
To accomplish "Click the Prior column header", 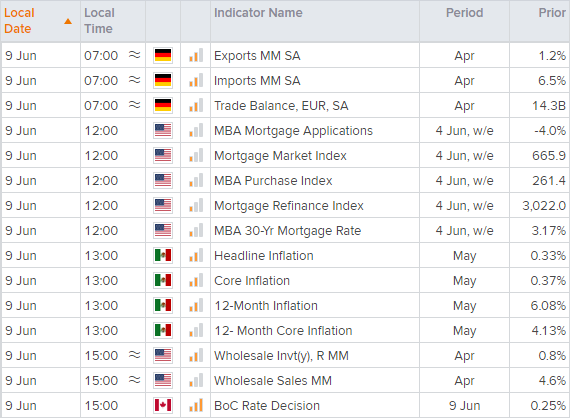I will (552, 13).
